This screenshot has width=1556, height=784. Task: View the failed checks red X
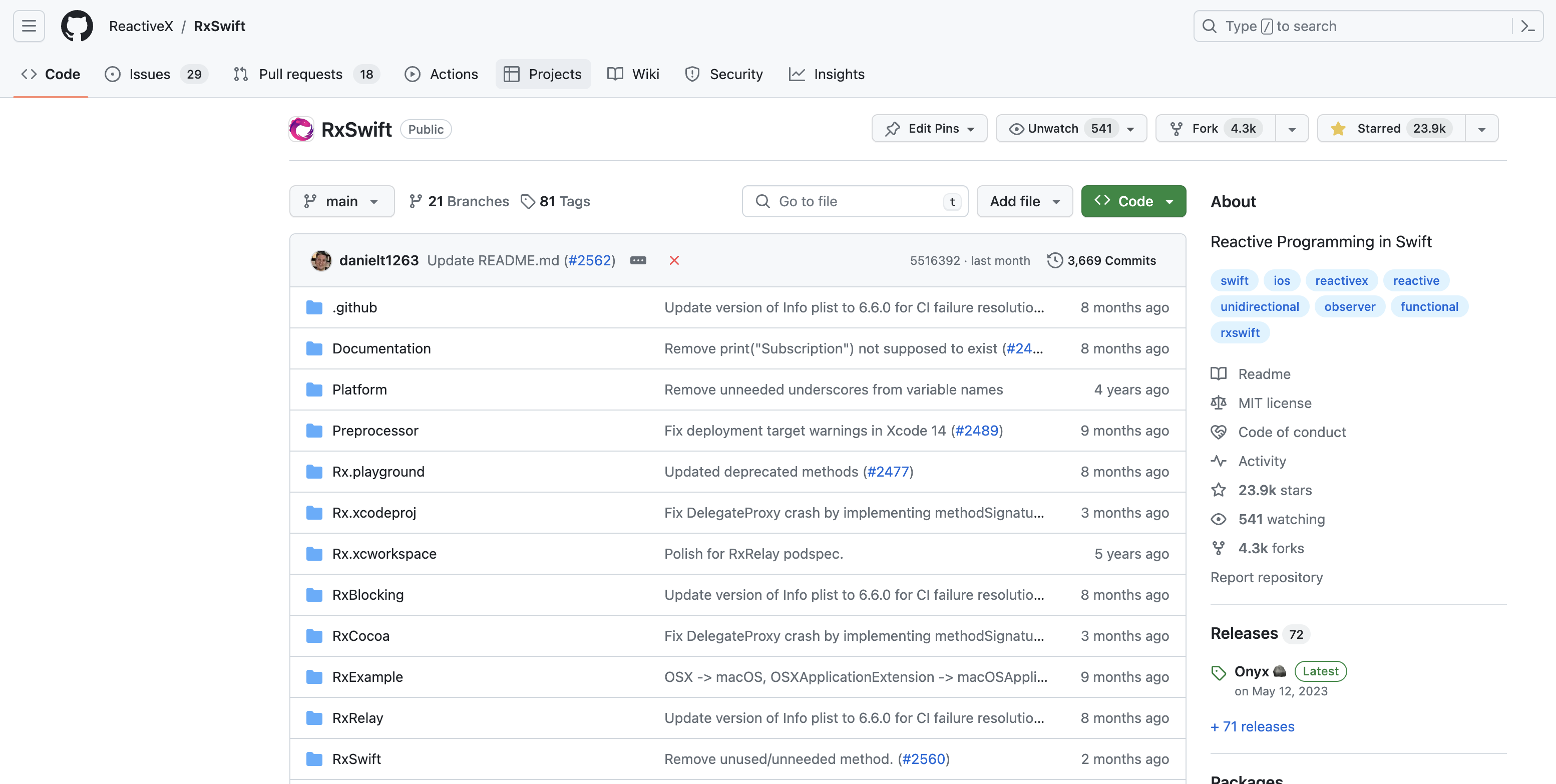click(x=674, y=260)
